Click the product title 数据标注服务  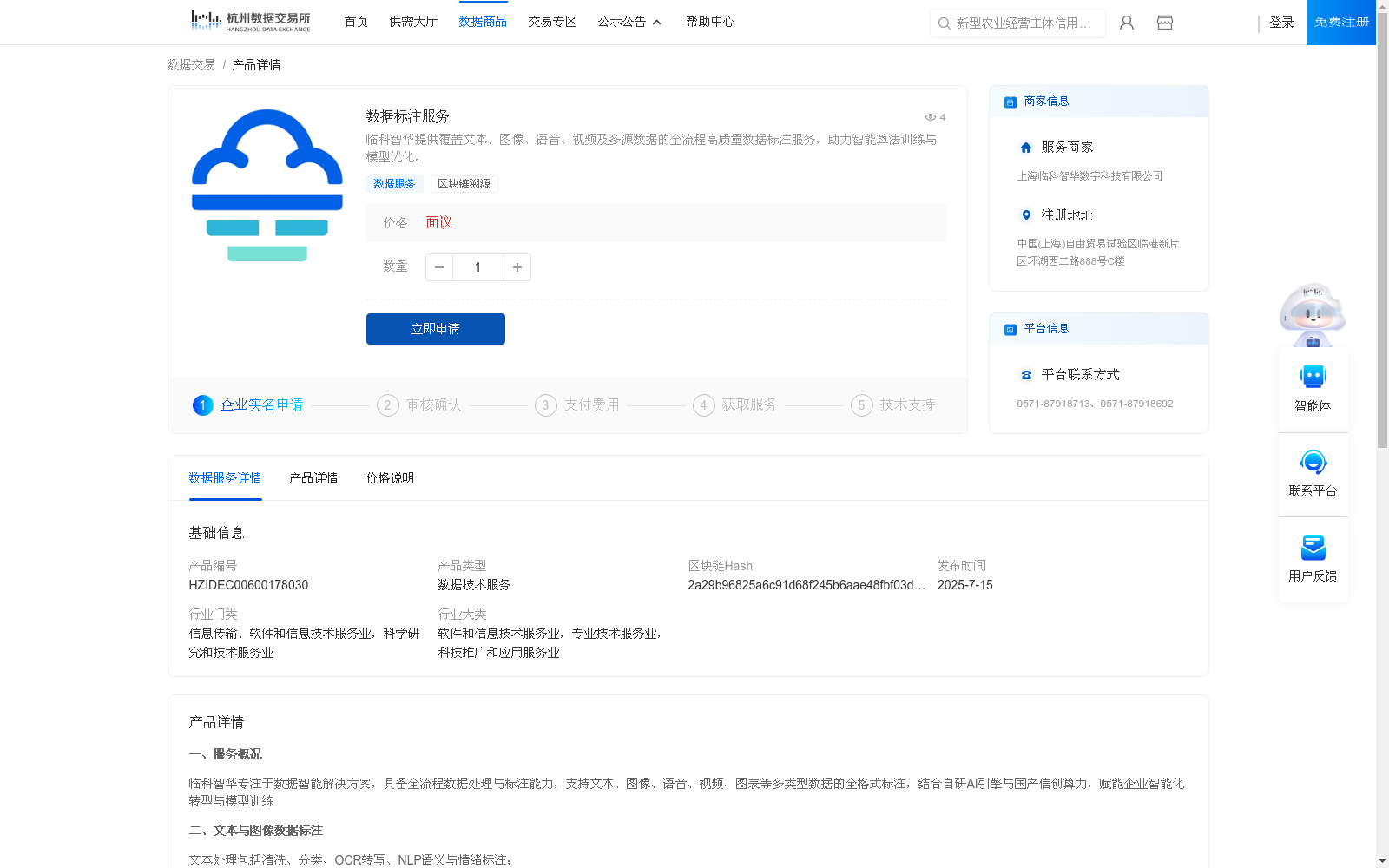tap(407, 116)
